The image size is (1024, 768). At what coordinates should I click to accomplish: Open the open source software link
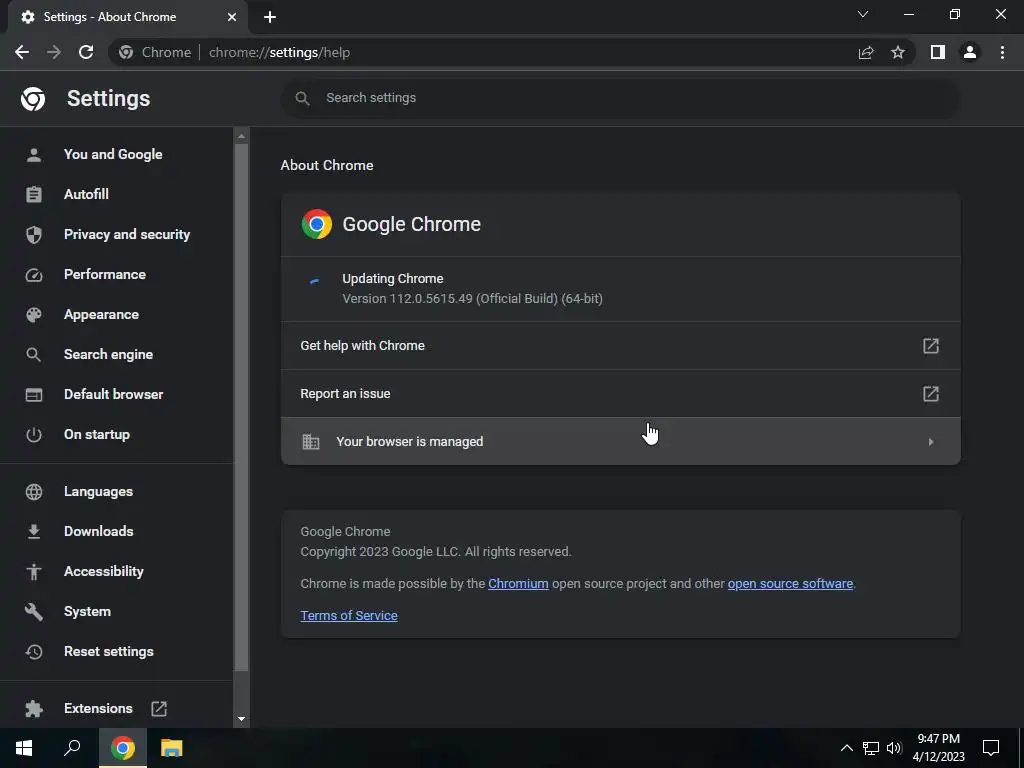point(790,583)
